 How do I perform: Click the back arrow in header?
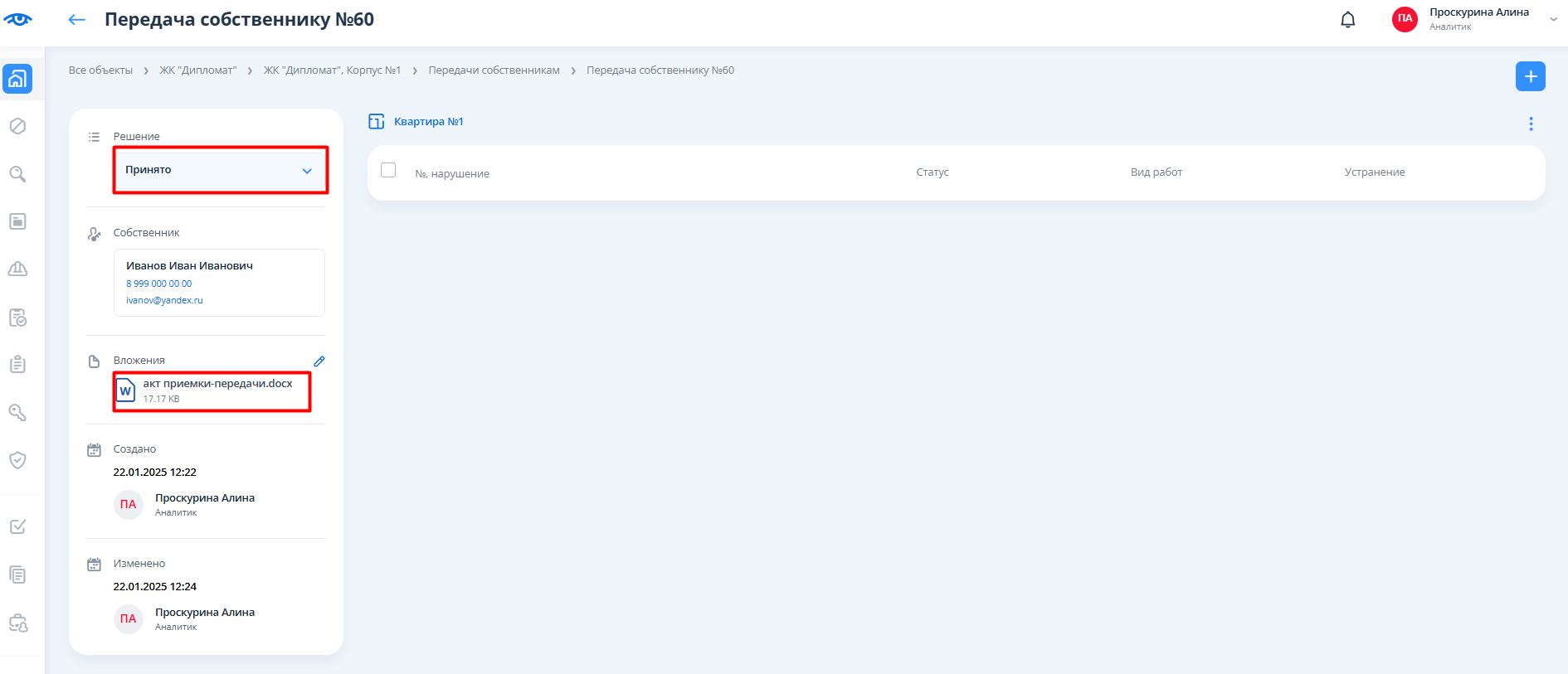77,20
